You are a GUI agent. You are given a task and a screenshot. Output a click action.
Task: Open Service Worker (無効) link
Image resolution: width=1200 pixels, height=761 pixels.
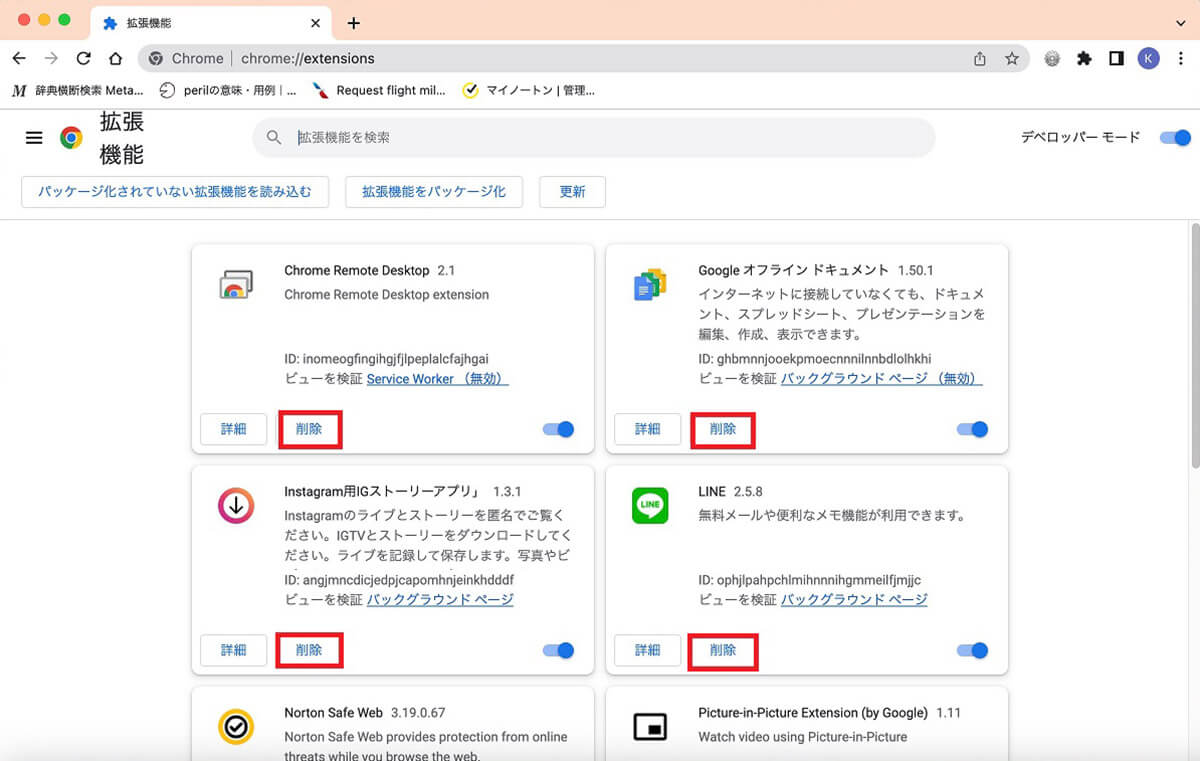pos(438,379)
